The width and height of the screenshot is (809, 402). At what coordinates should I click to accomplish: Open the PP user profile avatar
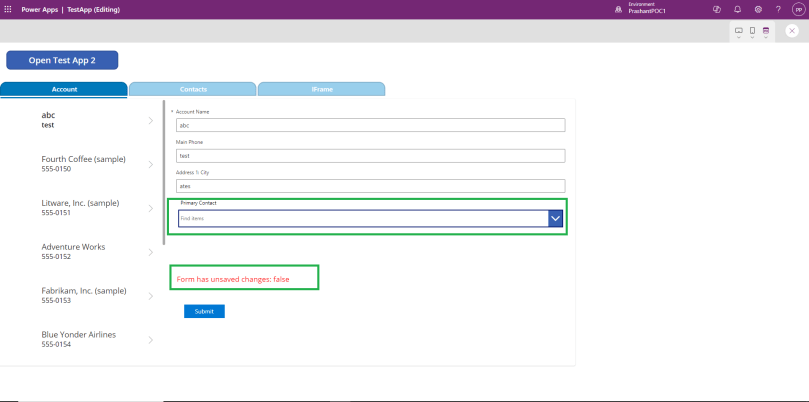point(798,8)
